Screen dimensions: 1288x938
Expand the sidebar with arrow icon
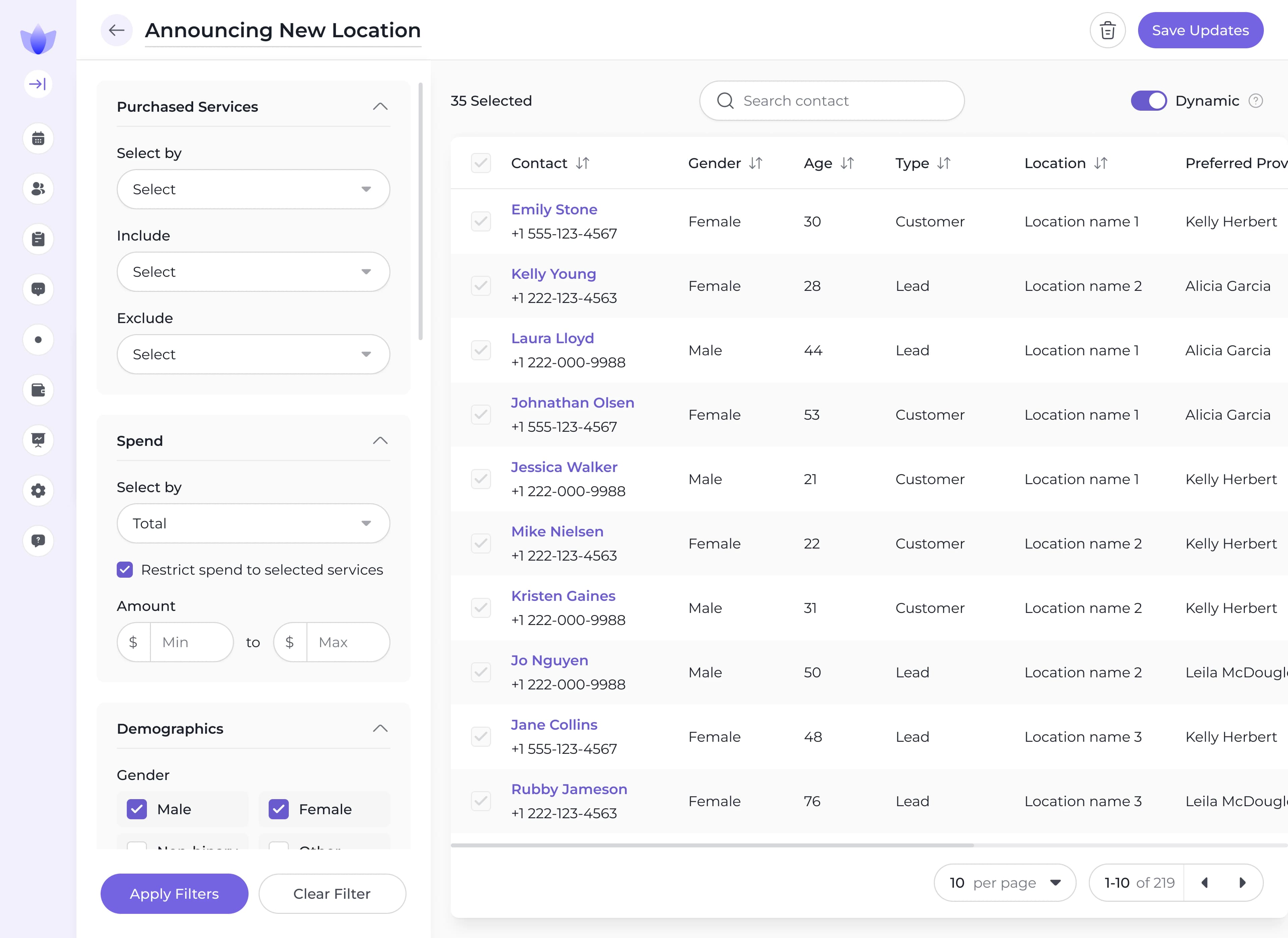(x=38, y=84)
